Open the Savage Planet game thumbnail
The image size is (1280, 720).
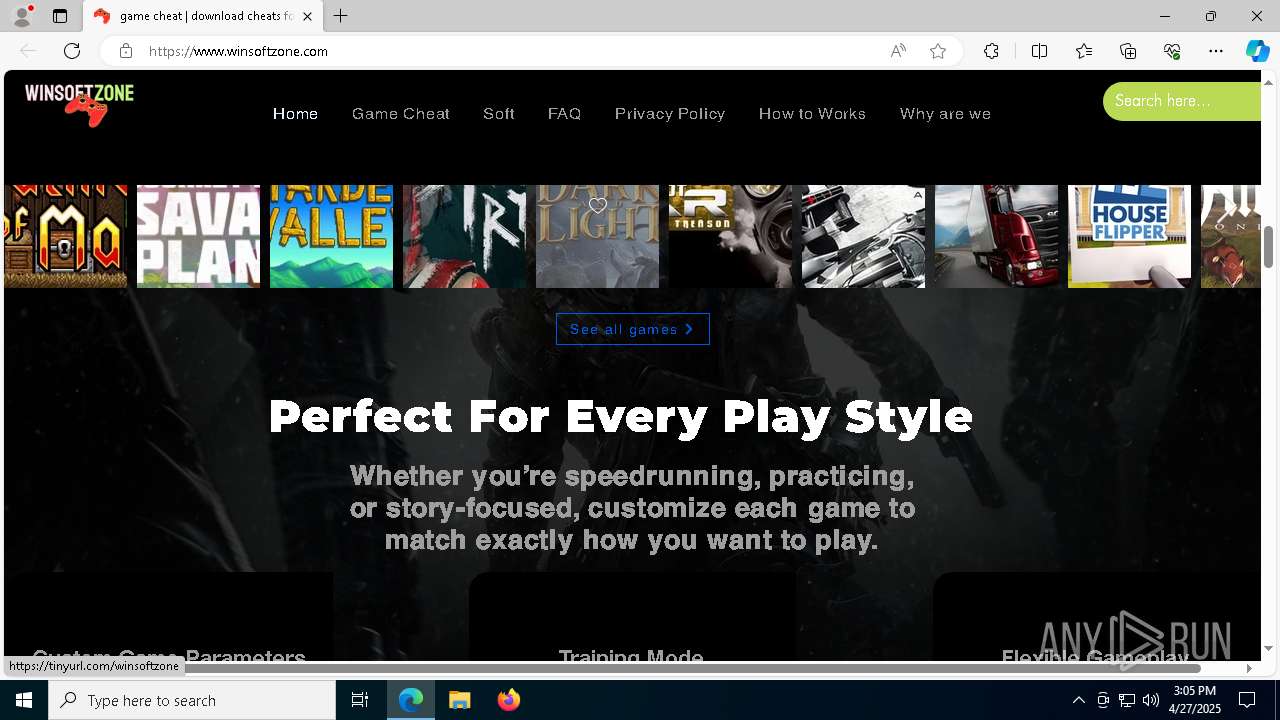coord(198,236)
